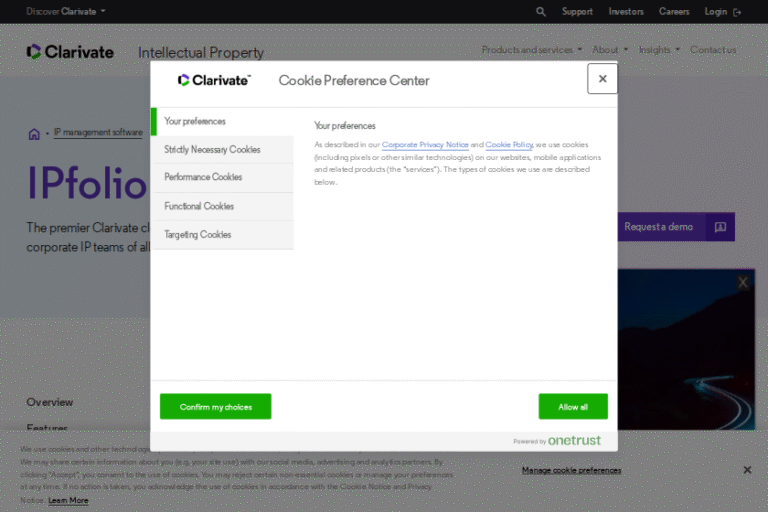Select Strictly Necessary Cookies tab
Viewport: 768px width, 512px height.
click(222, 149)
